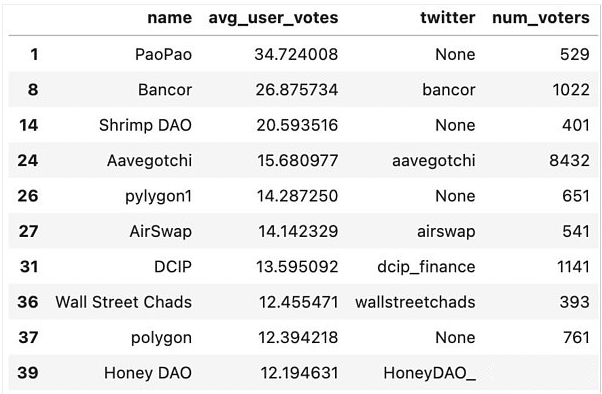This screenshot has width=602, height=394.
Task: Click the HoneyDAO_ twitter handle
Action: (429, 373)
